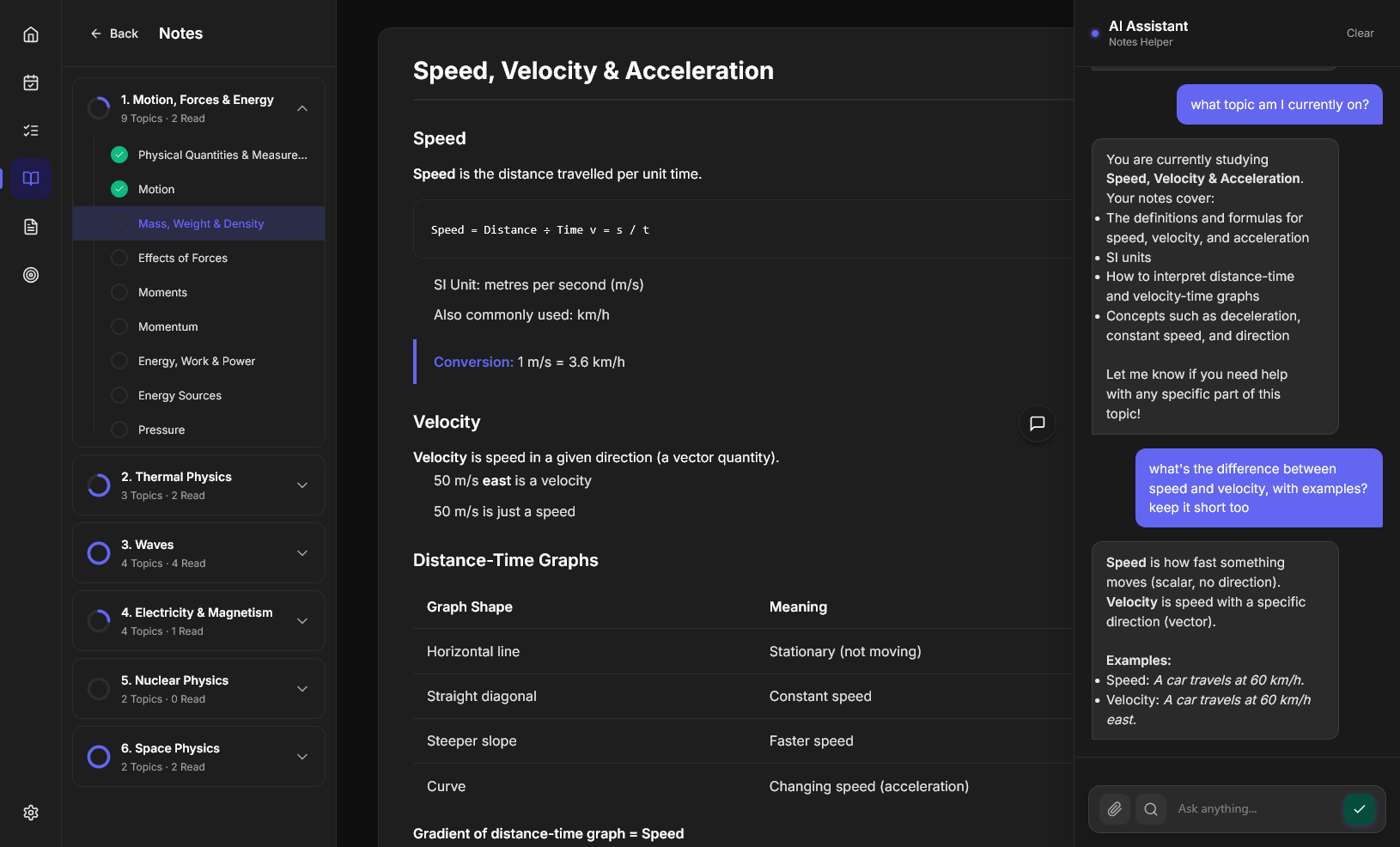Attach a file with the paperclip

(1114, 809)
